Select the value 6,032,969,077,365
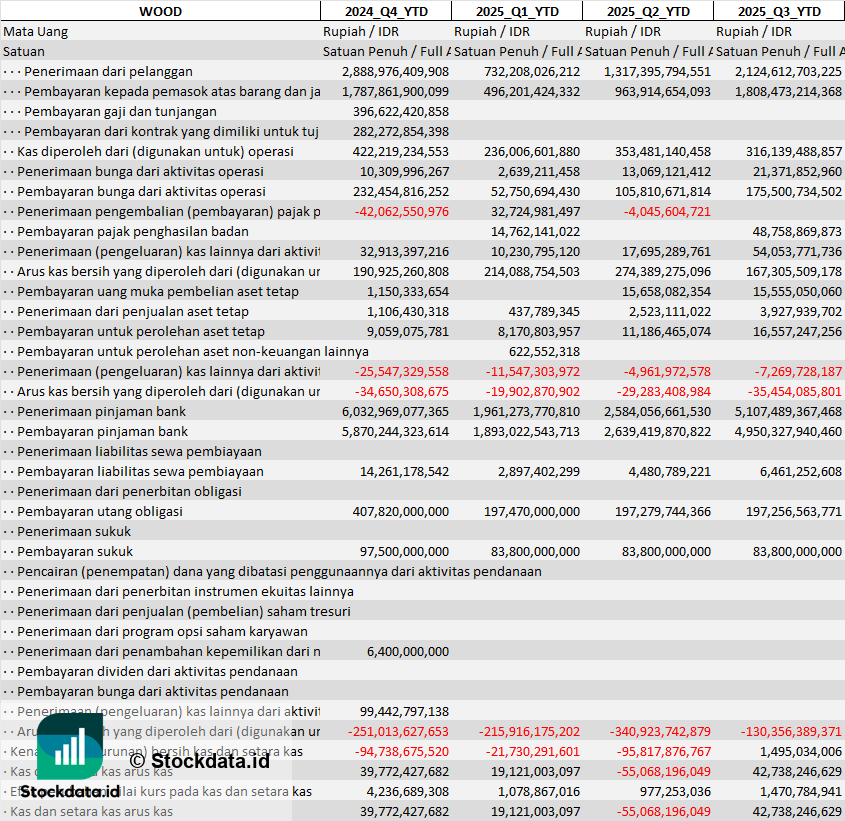 (395, 411)
